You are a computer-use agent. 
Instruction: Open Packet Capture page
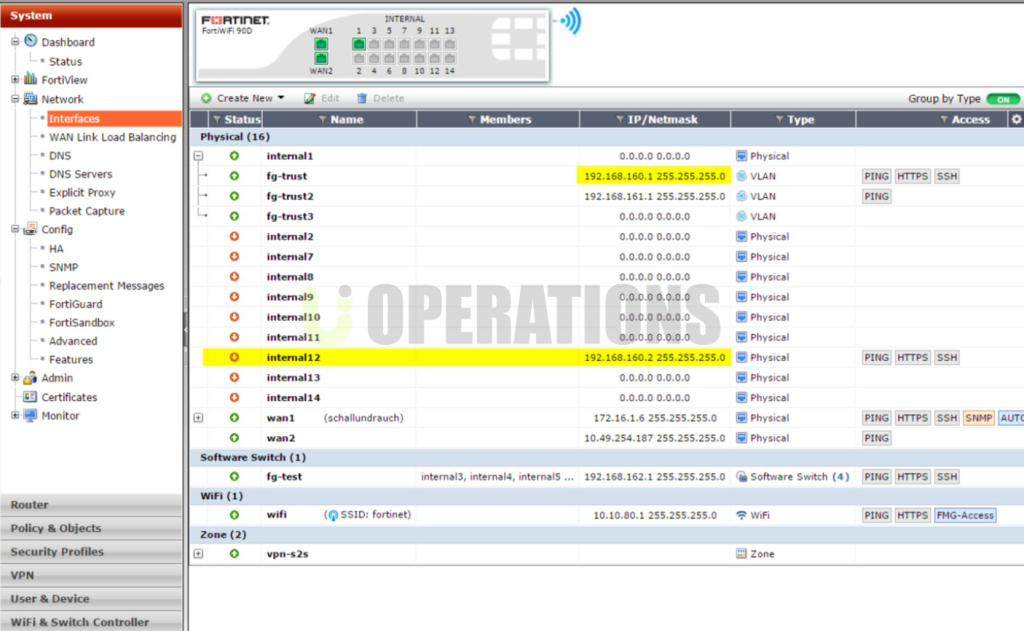click(x=87, y=211)
